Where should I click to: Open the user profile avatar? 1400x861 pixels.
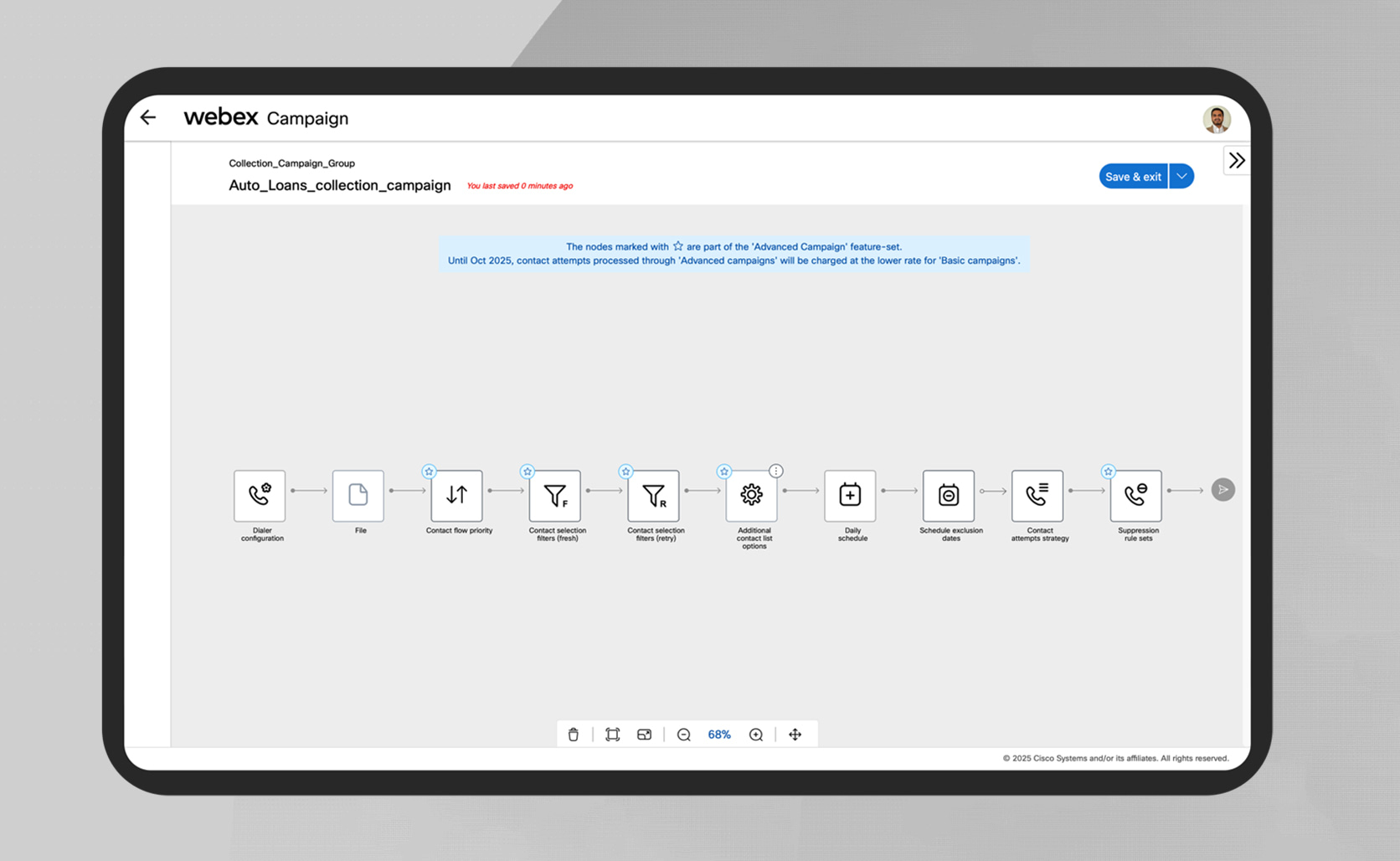(x=1217, y=119)
